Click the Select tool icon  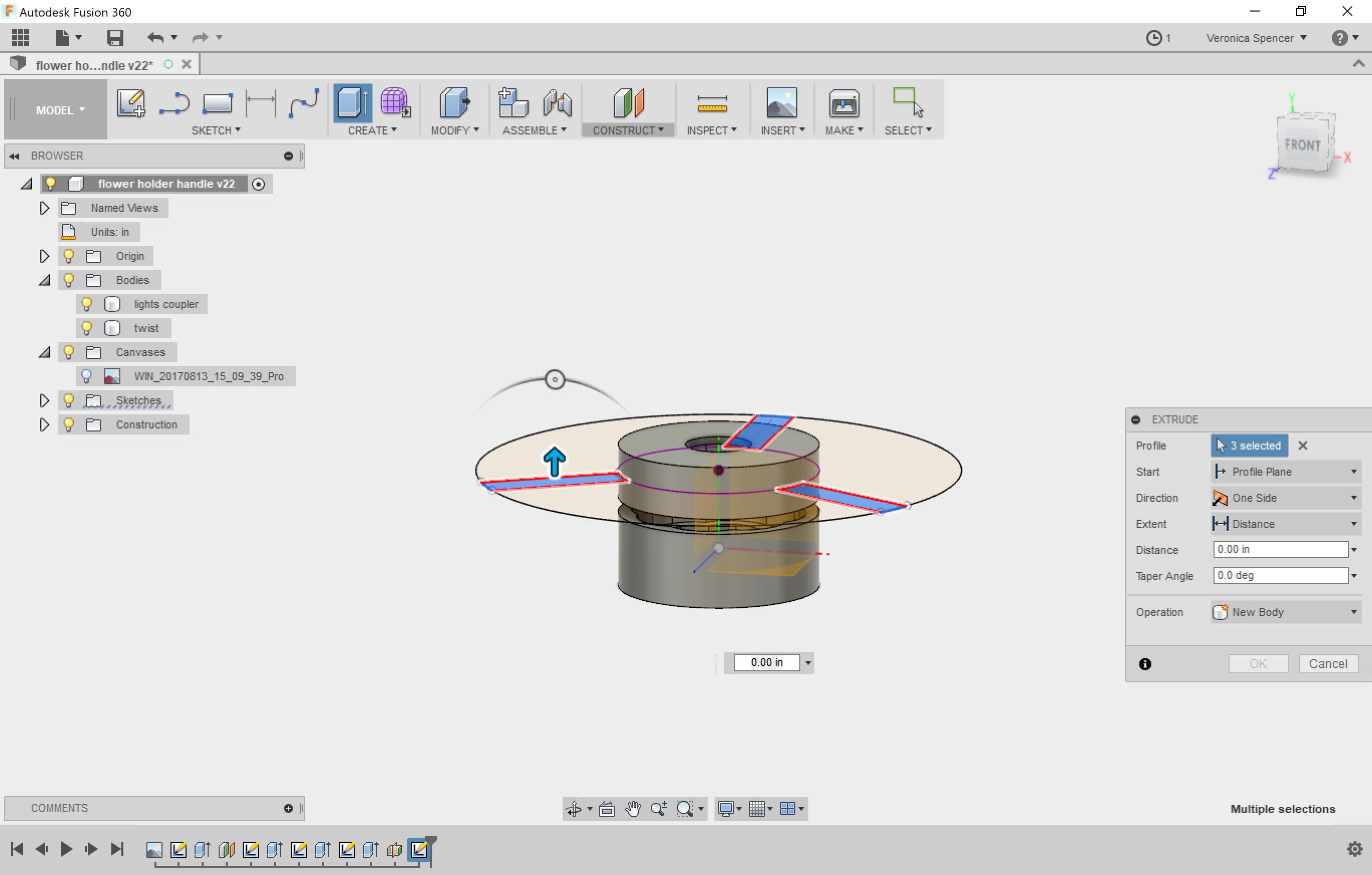[x=908, y=102]
